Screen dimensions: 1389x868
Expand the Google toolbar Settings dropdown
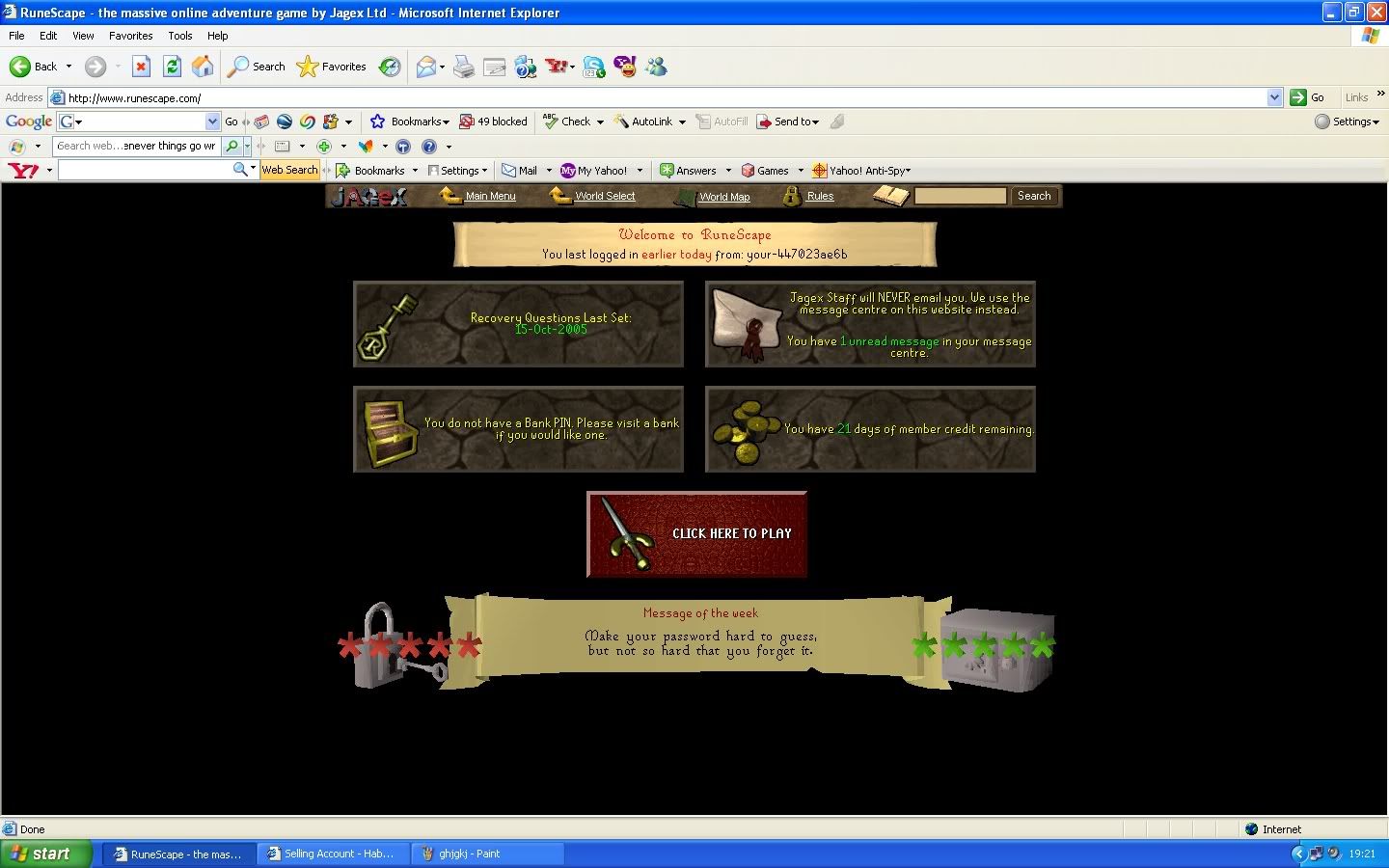(1348, 122)
